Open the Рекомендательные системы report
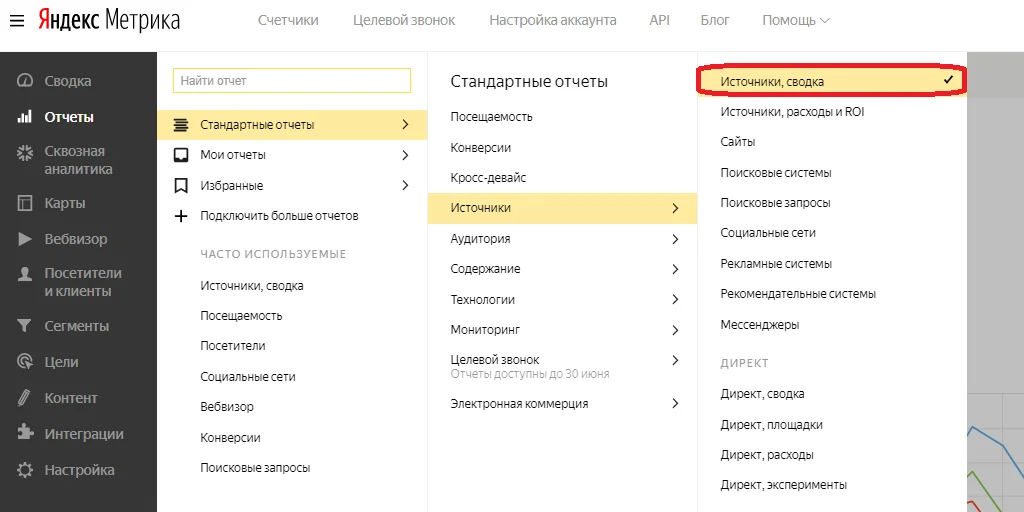1024x512 pixels. 798,294
